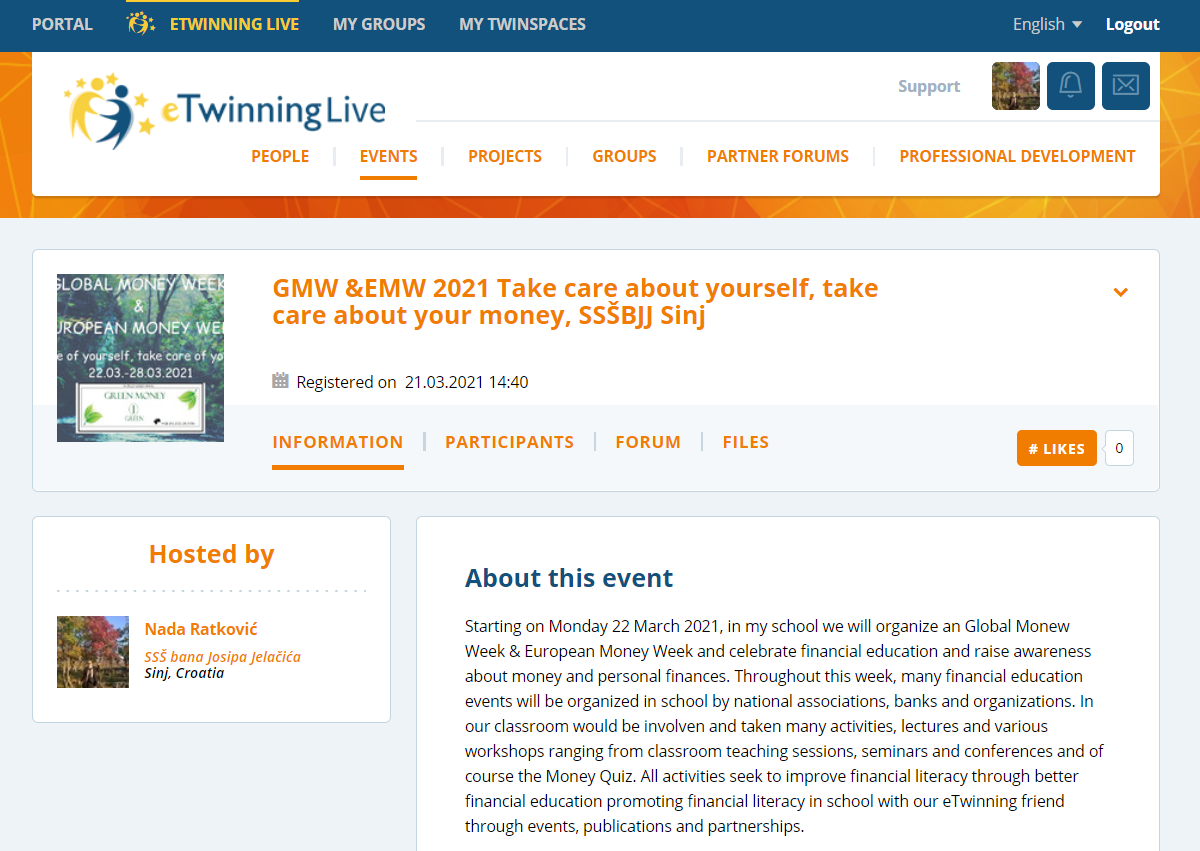Navigate to EVENTS section

point(388,156)
